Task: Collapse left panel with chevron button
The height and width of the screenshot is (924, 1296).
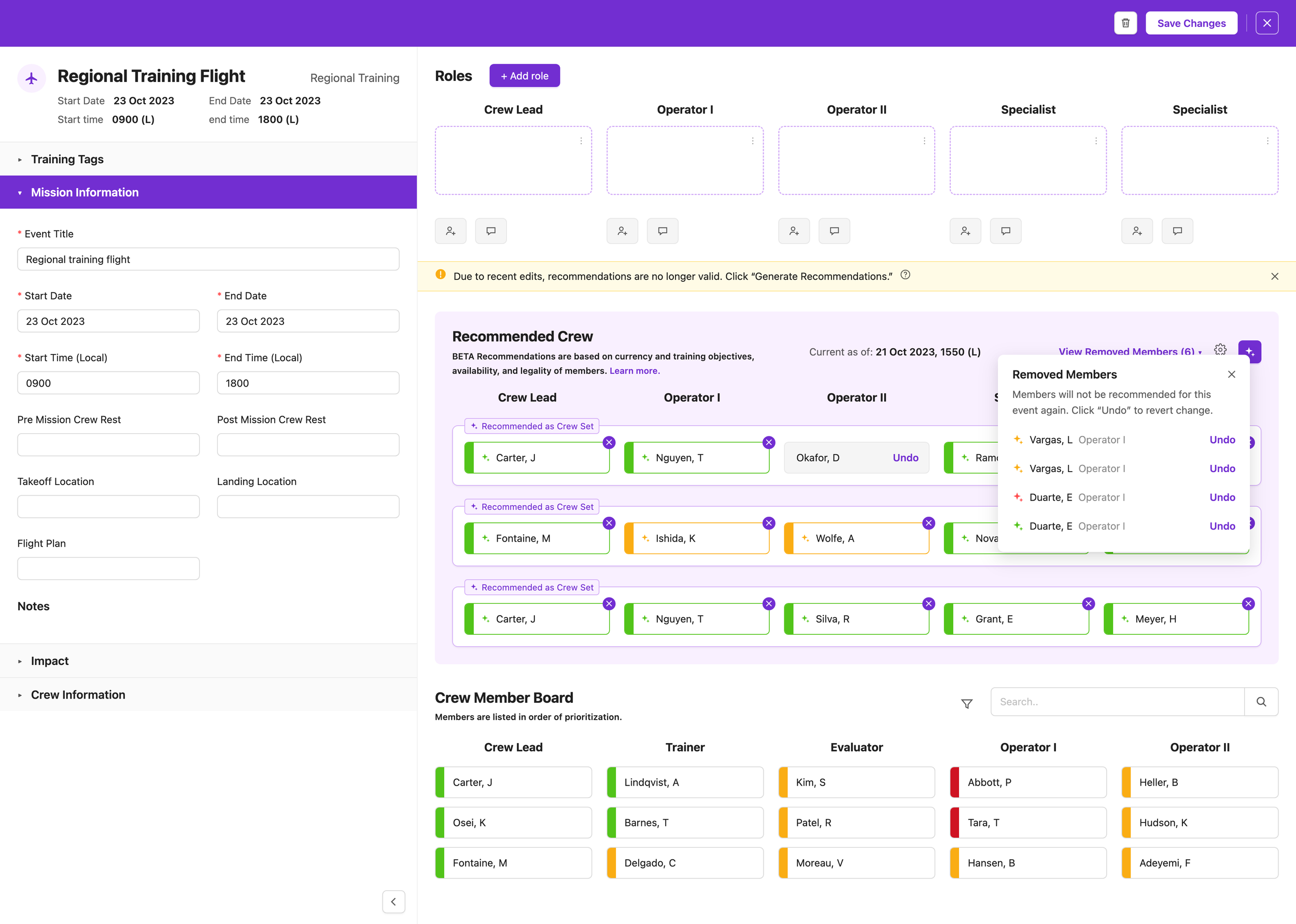Action: point(394,902)
